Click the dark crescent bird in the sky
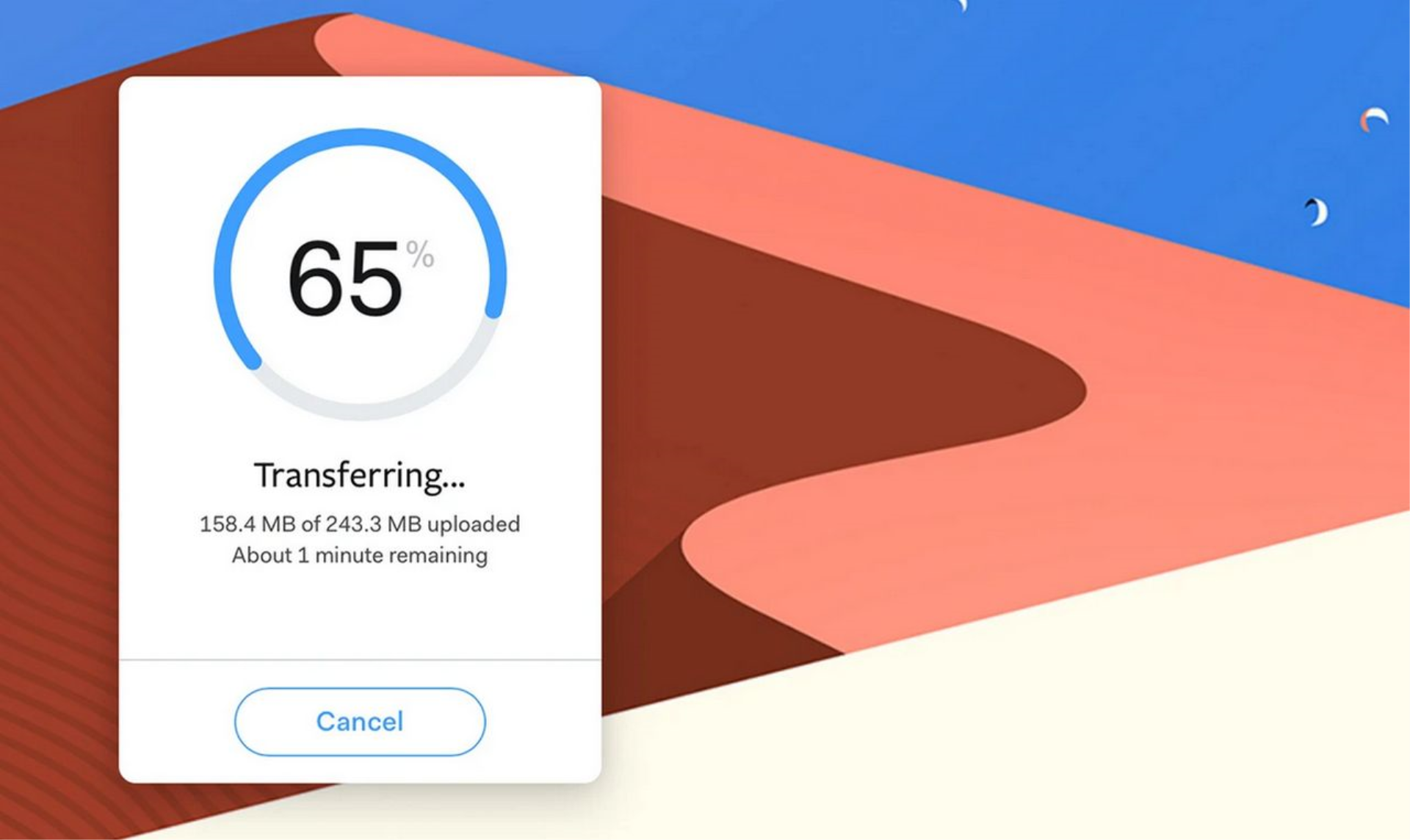Screen dimensions: 1410x840 (x=1317, y=211)
